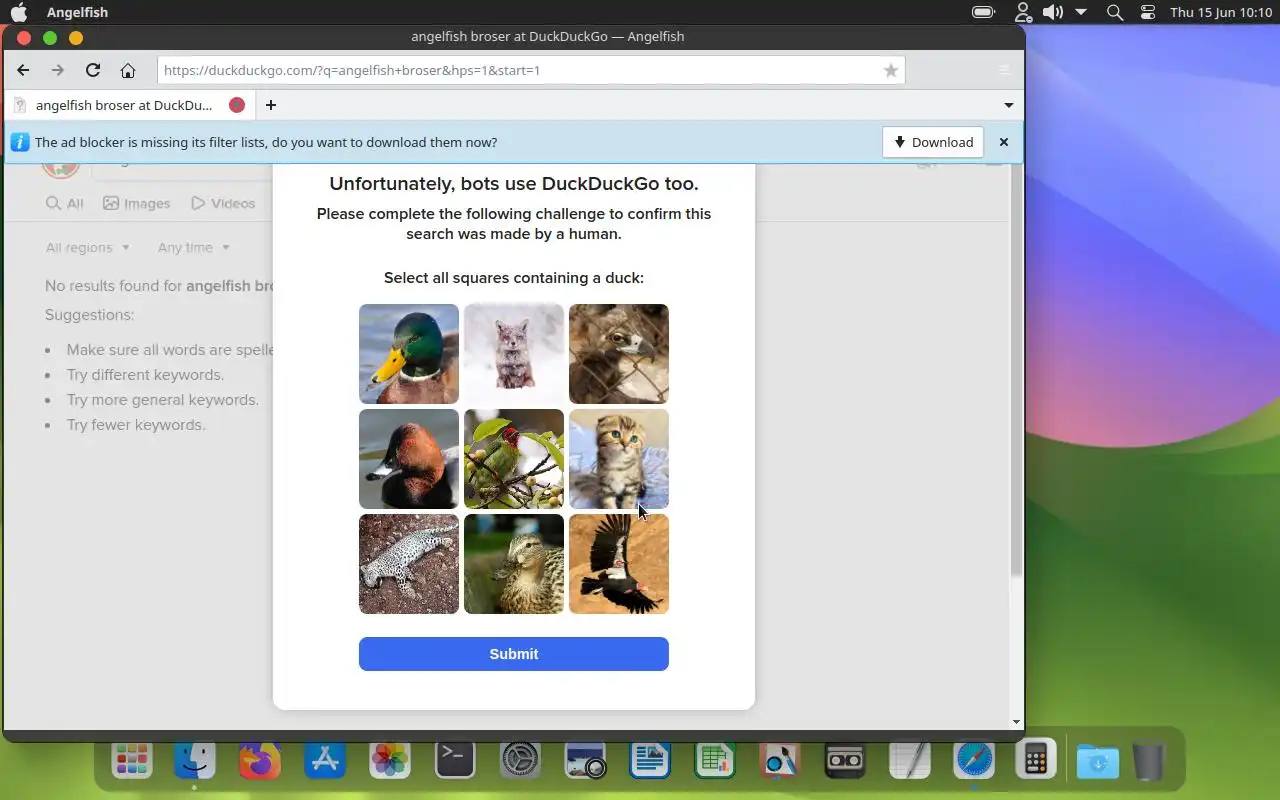Click the page vertical scrollbar
Image resolution: width=1280 pixels, height=800 pixels.
[x=1017, y=370]
